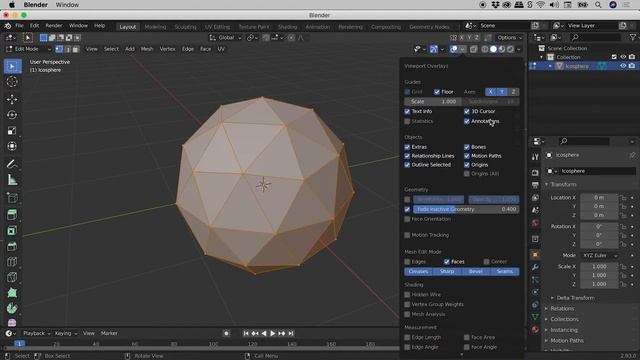Adjust the Fade Inactive Geometry slider
640x360 pixels.
tap(466, 209)
